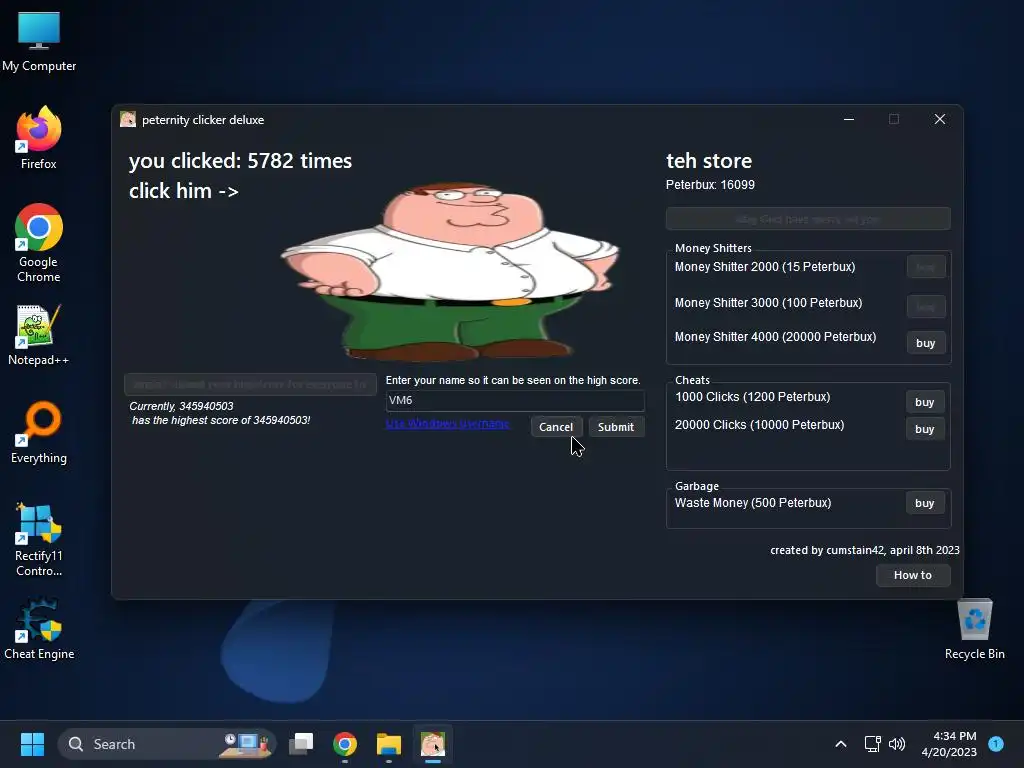Screen dimensions: 1024x768
Task: Open Chrome from the taskbar
Action: [345, 744]
